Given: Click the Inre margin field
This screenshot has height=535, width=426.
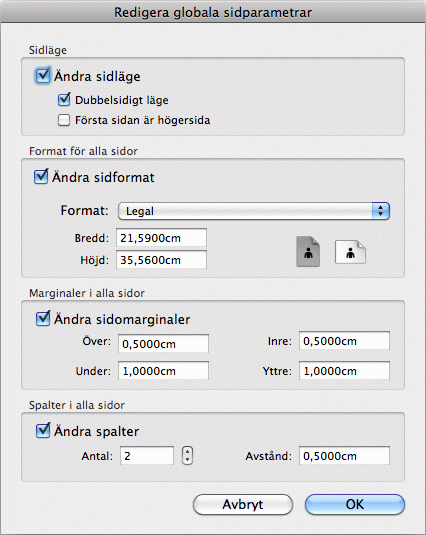Looking at the screenshot, I should pyautogui.click(x=344, y=341).
